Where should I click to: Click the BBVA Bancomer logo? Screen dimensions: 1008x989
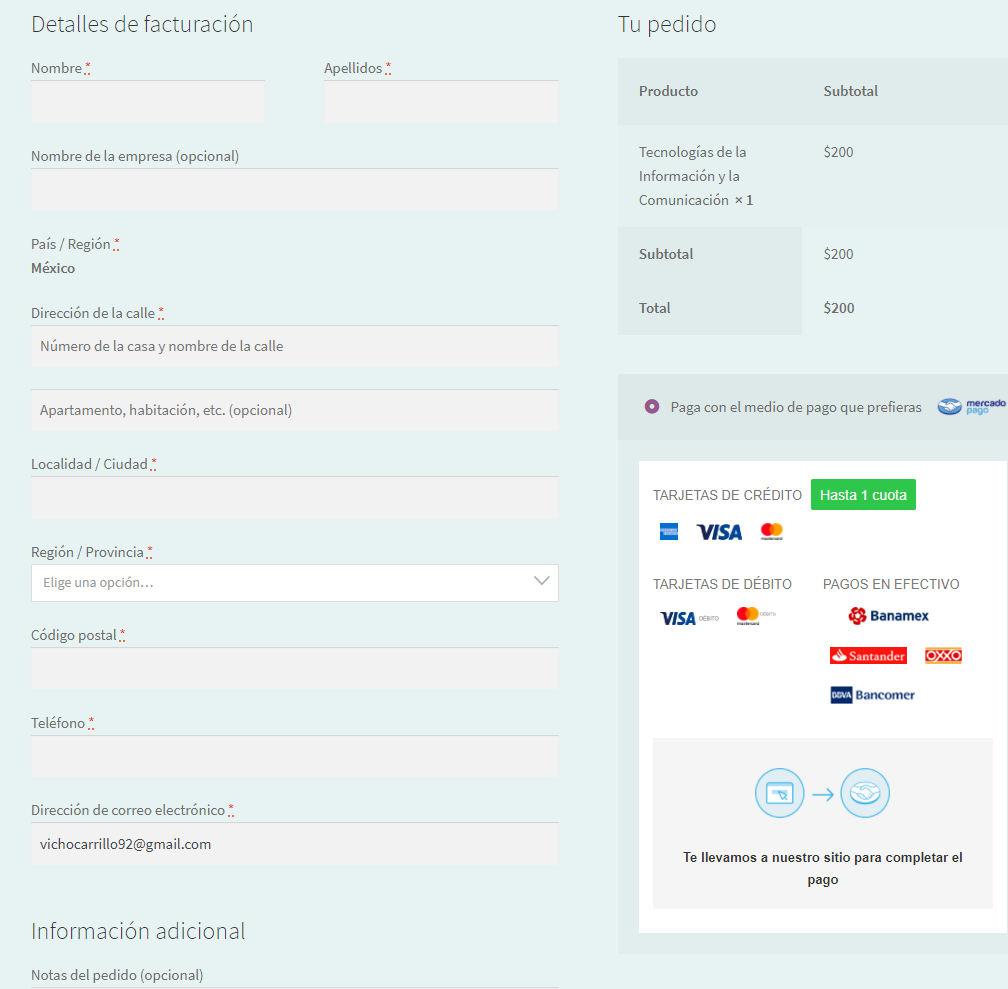click(872, 695)
